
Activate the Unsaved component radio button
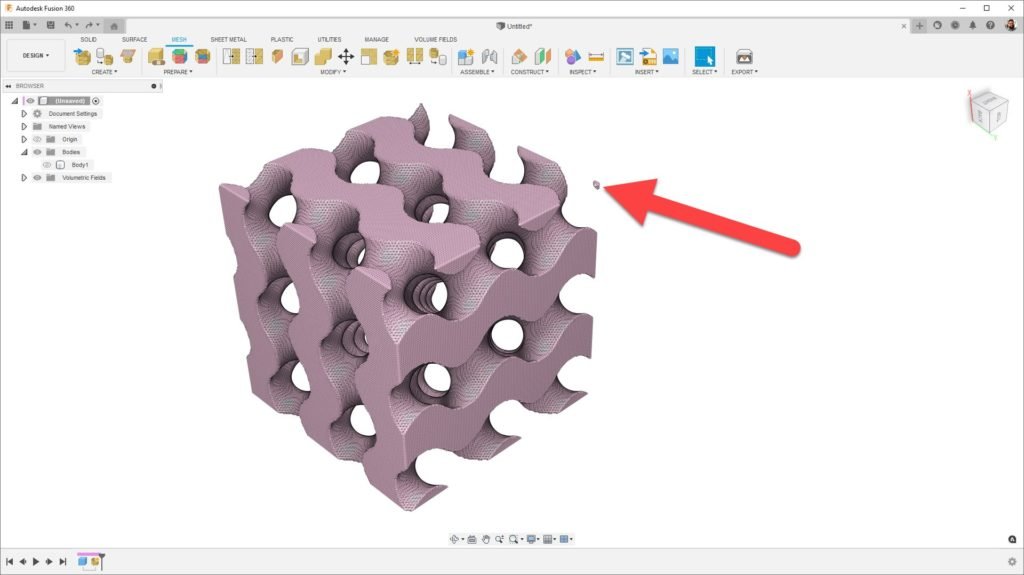[96, 101]
